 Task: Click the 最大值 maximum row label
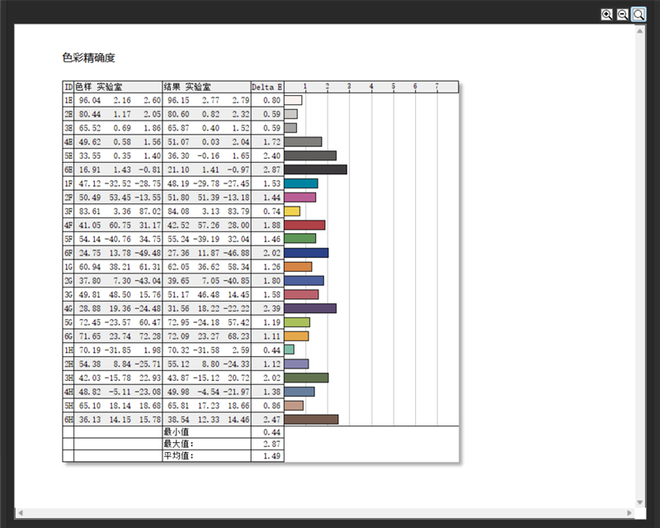pyautogui.click(x=178, y=444)
